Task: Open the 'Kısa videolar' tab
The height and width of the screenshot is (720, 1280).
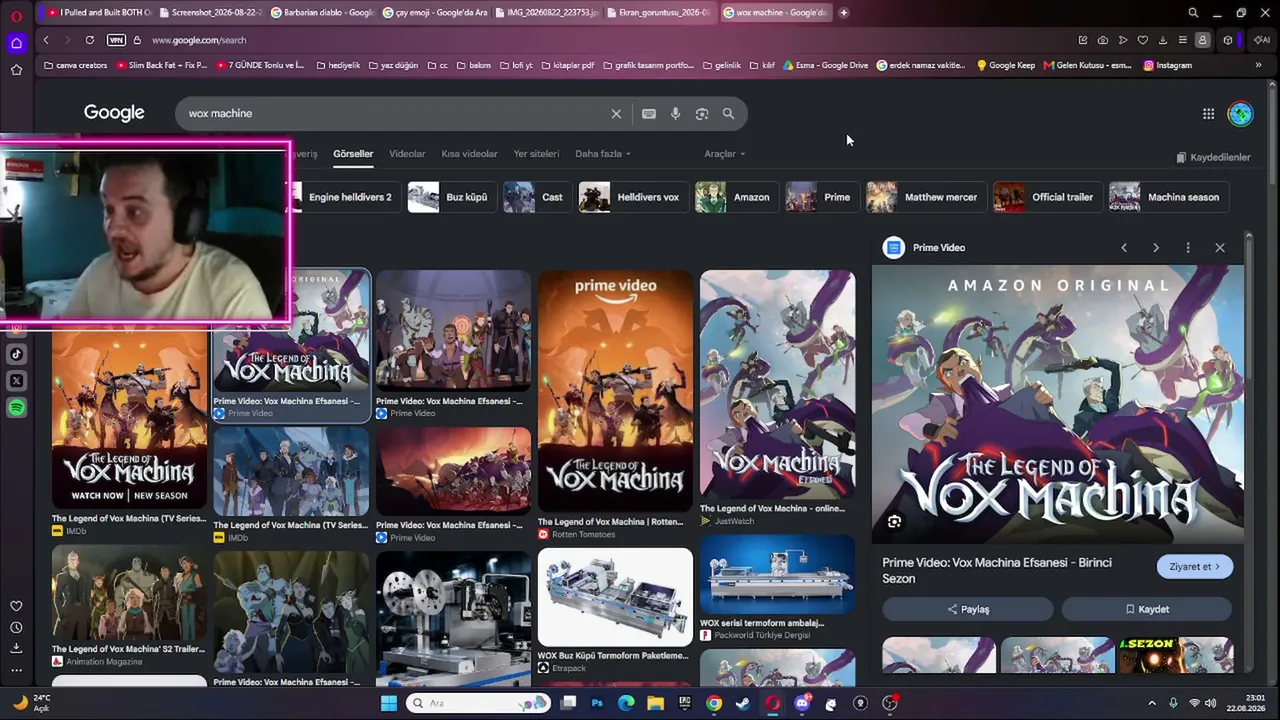Action: coord(469,154)
